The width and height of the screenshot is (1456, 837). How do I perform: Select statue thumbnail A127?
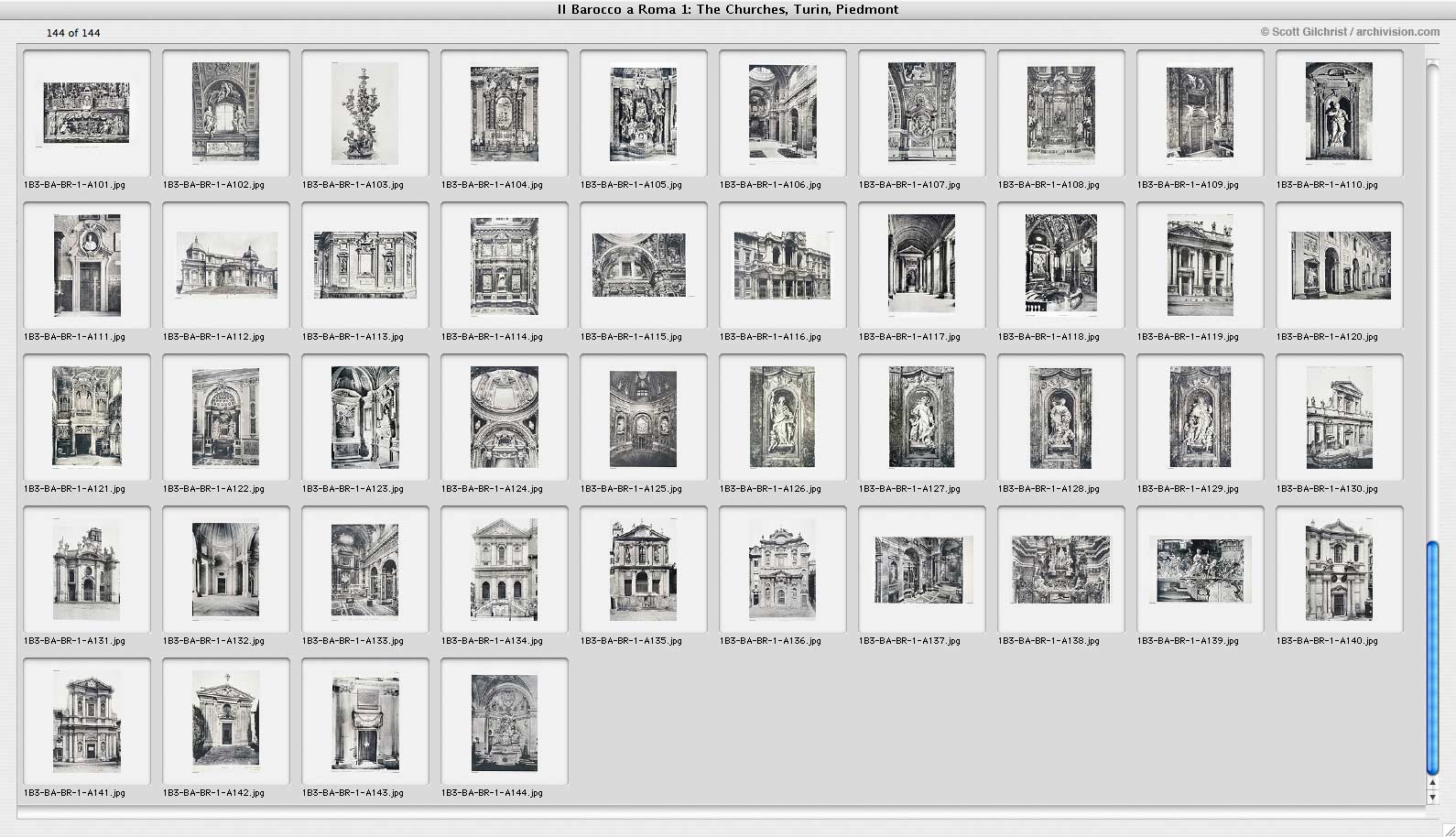pos(922,417)
